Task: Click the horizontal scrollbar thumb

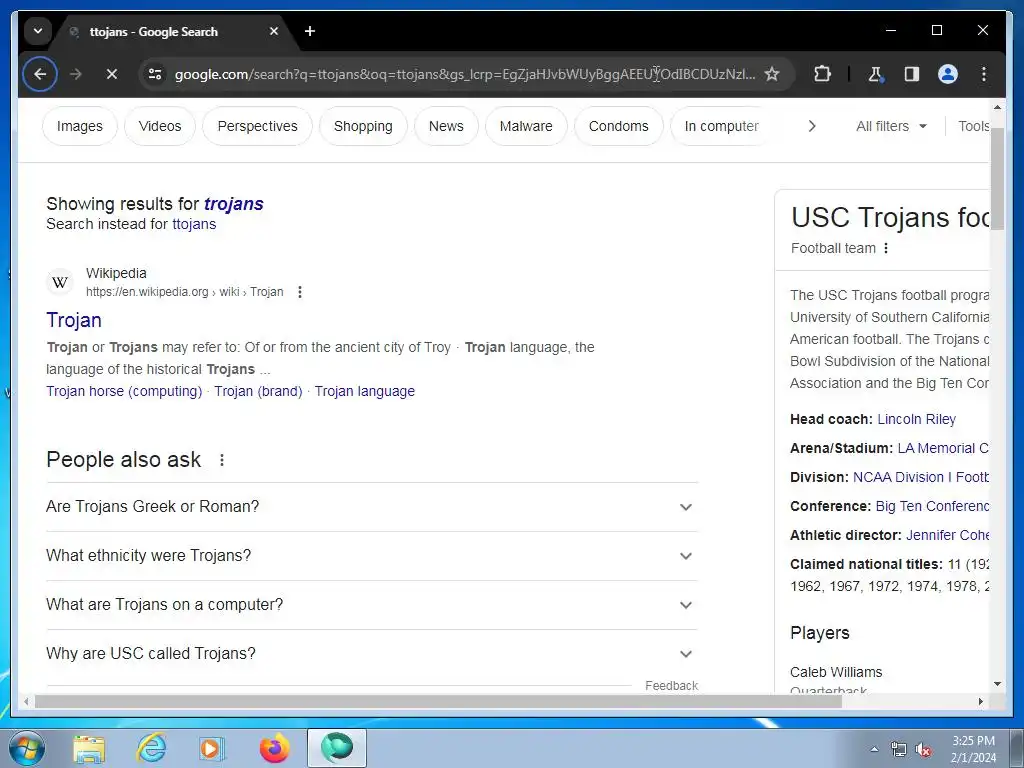Action: 438,701
